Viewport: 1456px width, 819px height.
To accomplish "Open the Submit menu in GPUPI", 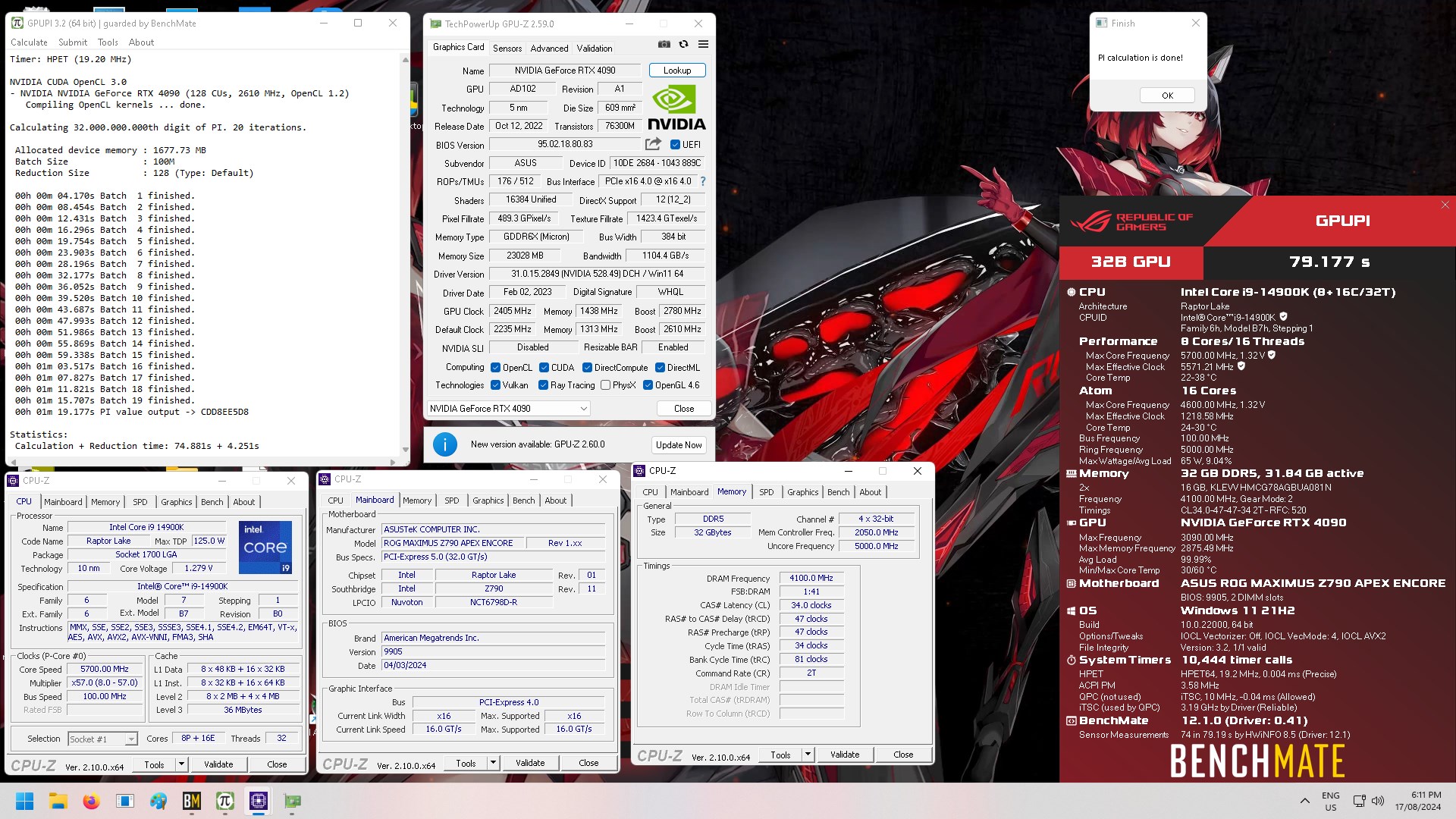I will [73, 42].
